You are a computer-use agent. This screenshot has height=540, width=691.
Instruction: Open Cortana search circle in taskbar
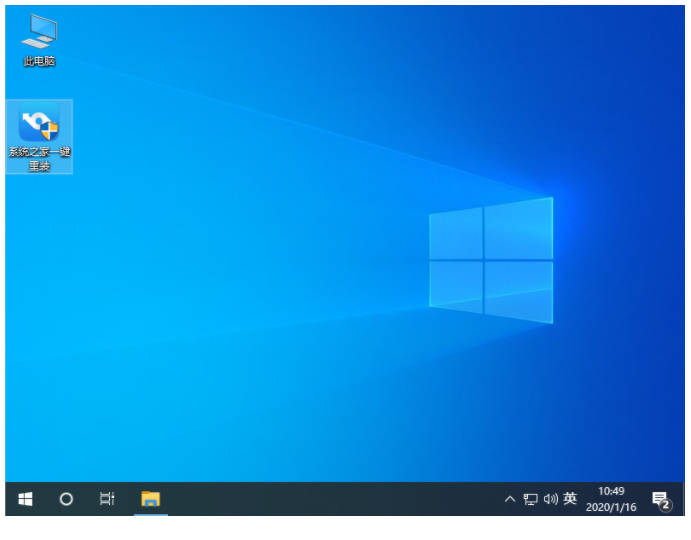[x=66, y=499]
